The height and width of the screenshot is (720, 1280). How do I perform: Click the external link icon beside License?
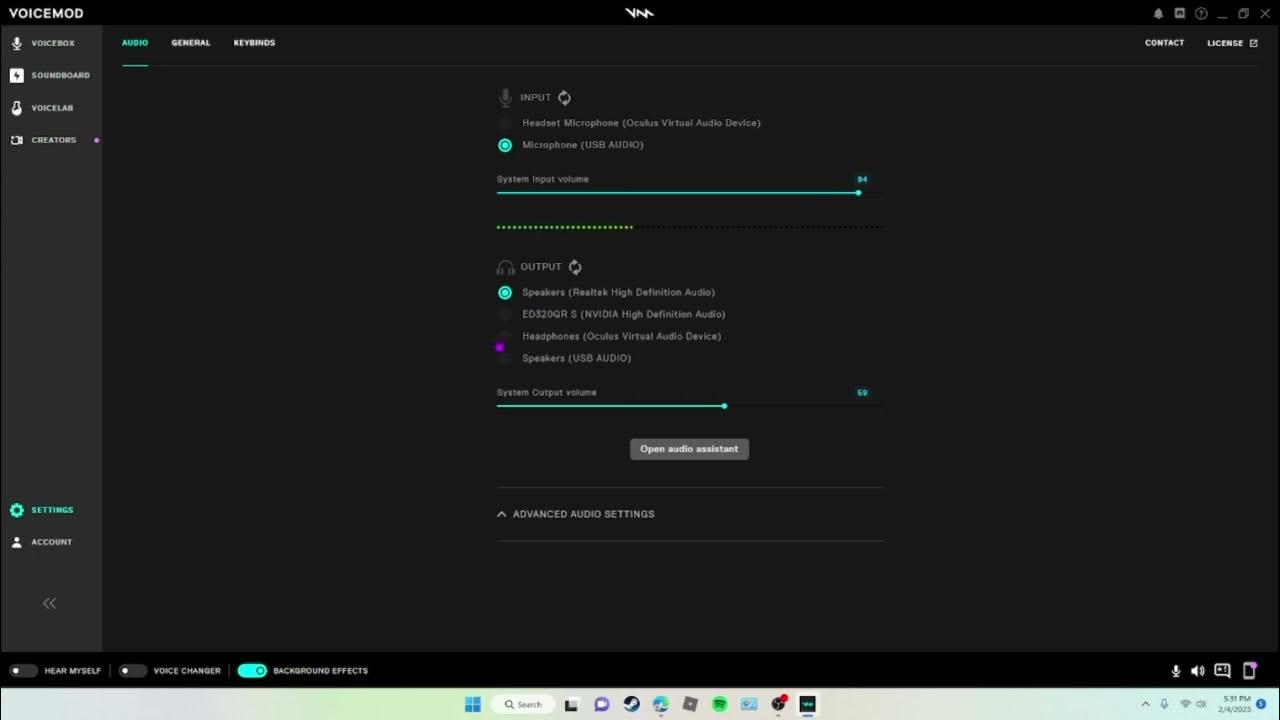coord(1254,43)
